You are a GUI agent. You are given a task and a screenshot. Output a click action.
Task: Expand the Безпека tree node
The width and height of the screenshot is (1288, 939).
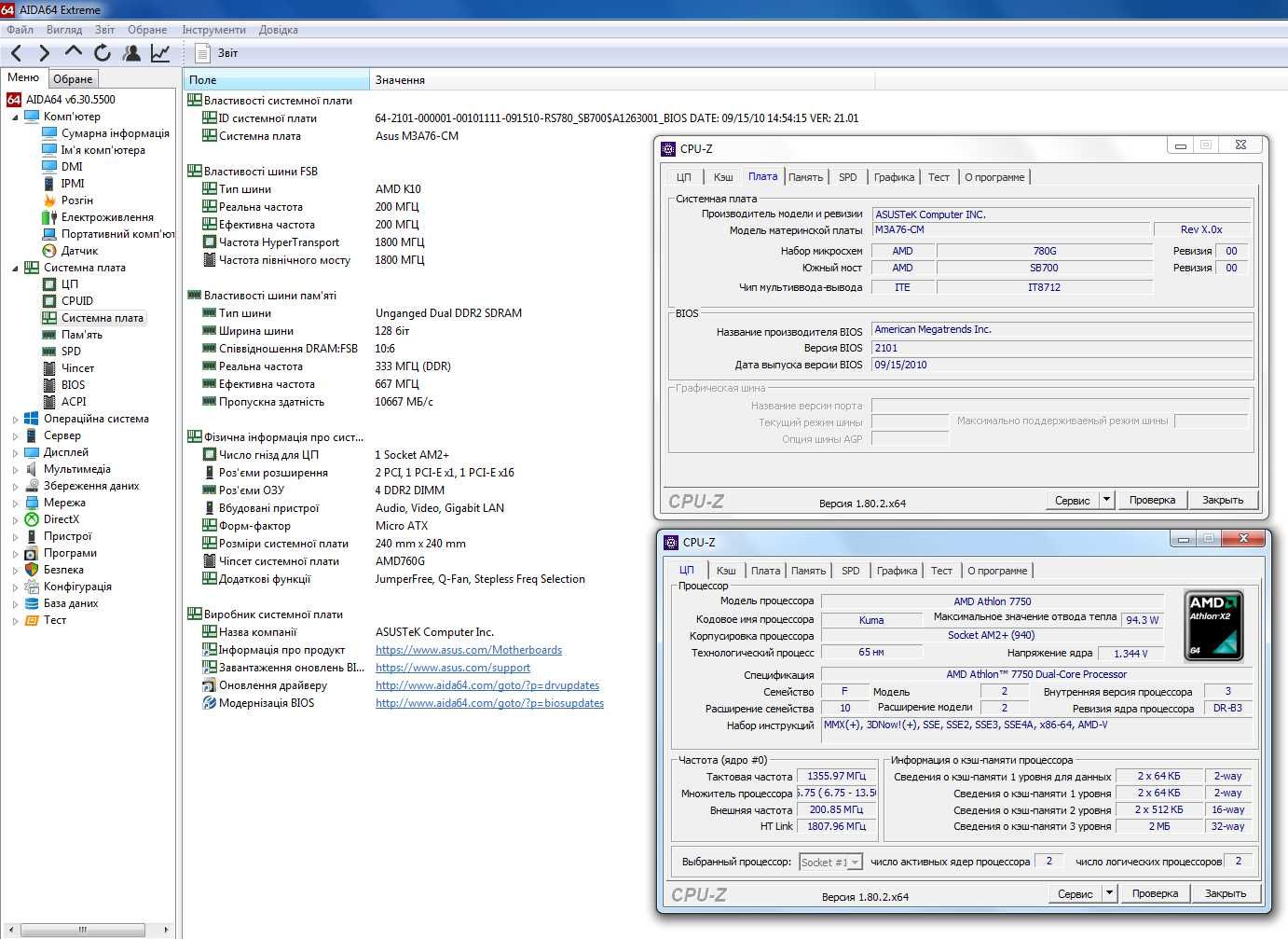point(15,570)
